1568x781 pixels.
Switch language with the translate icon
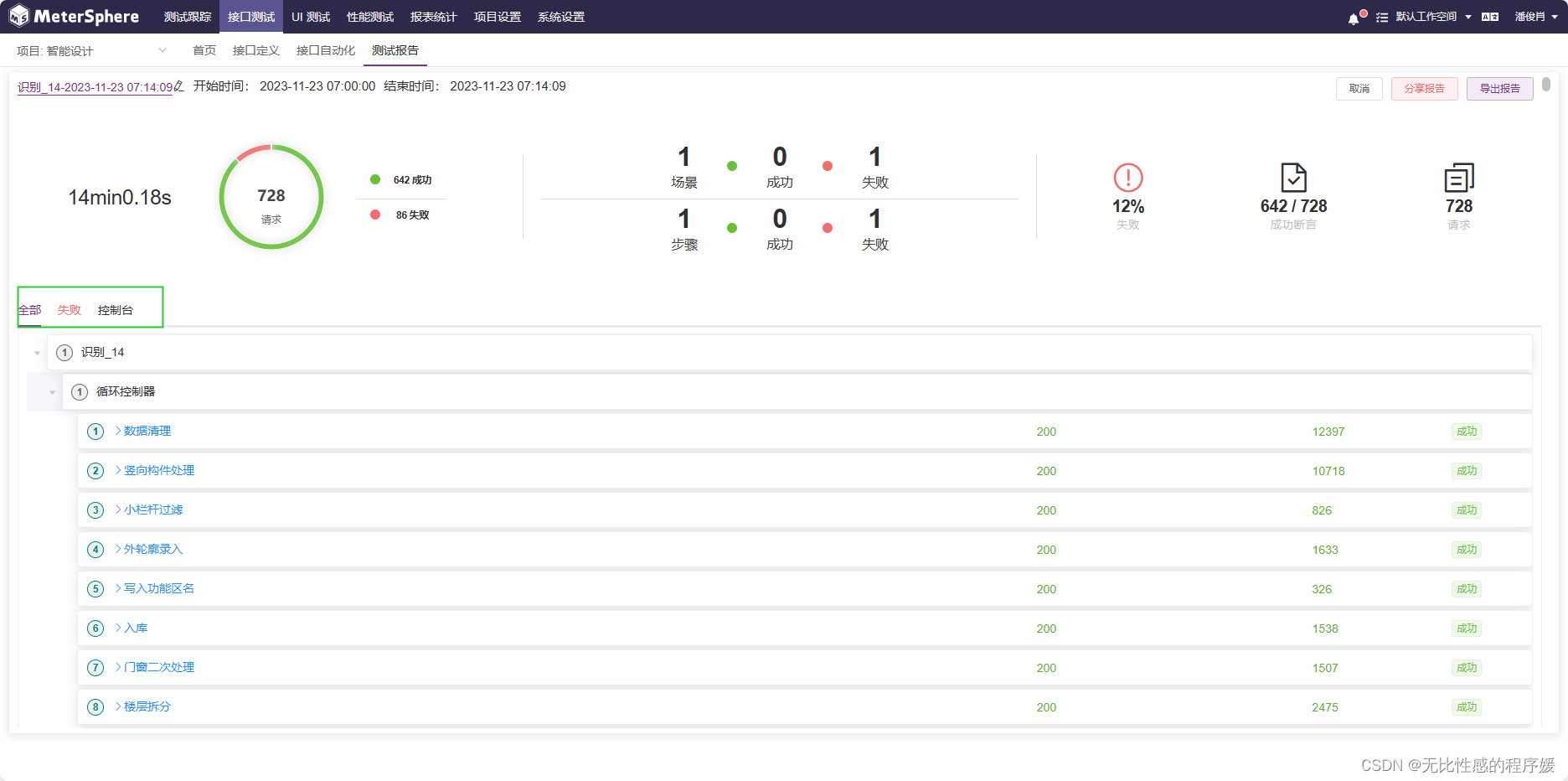coord(1490,17)
